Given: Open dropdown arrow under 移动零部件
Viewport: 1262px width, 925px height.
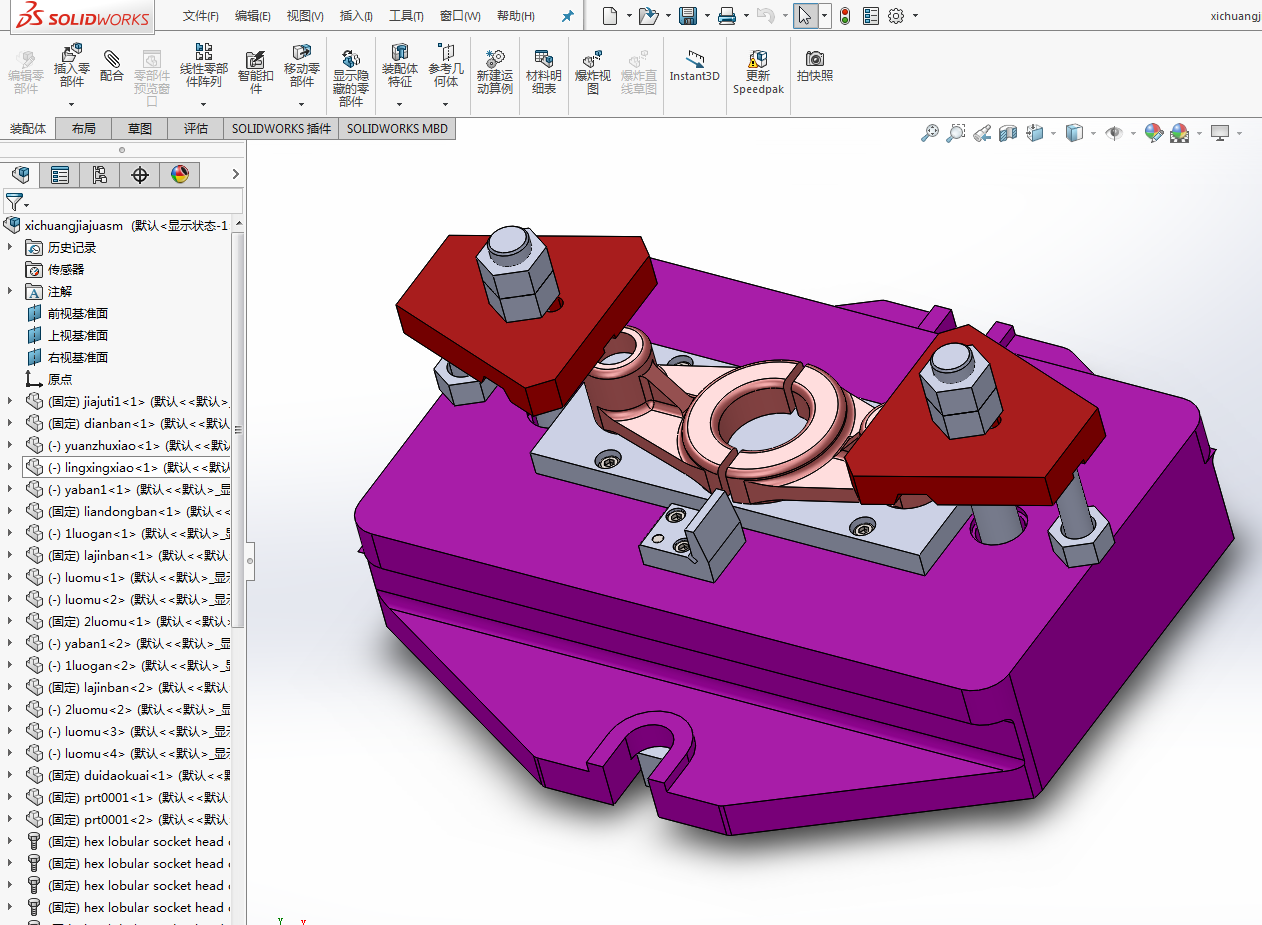Looking at the screenshot, I should pos(302,104).
